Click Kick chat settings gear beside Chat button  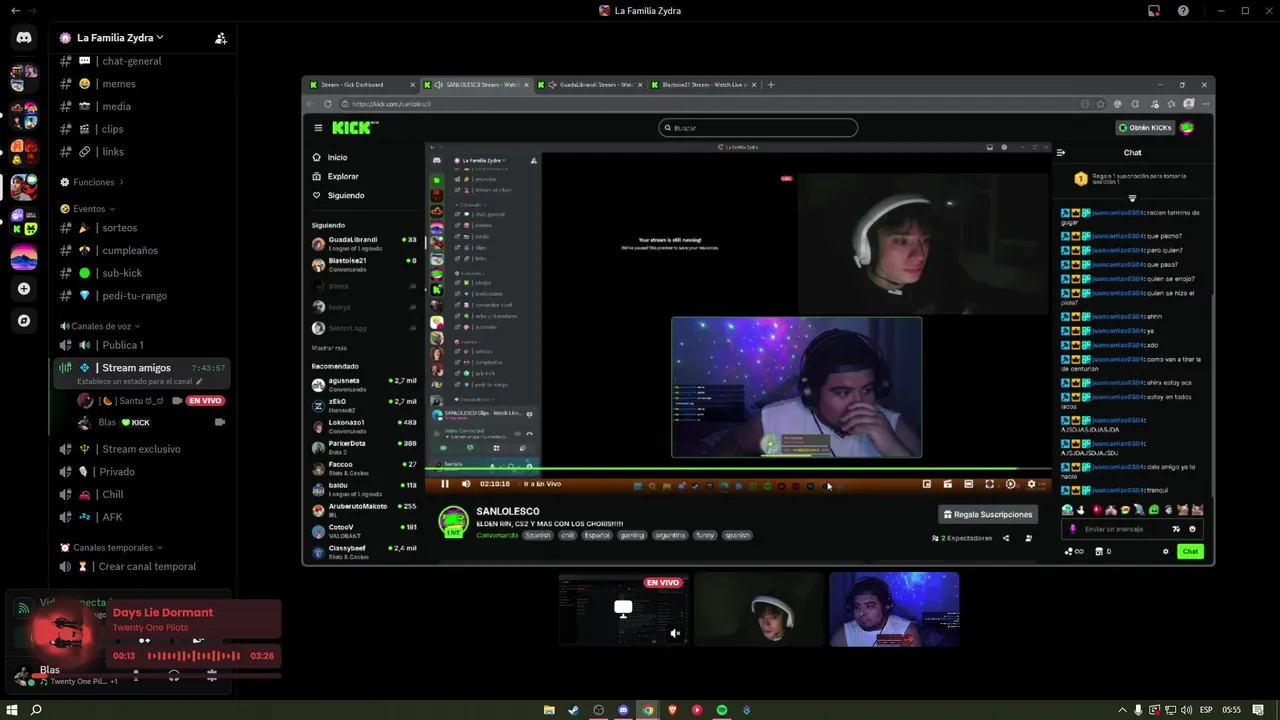click(x=1165, y=551)
